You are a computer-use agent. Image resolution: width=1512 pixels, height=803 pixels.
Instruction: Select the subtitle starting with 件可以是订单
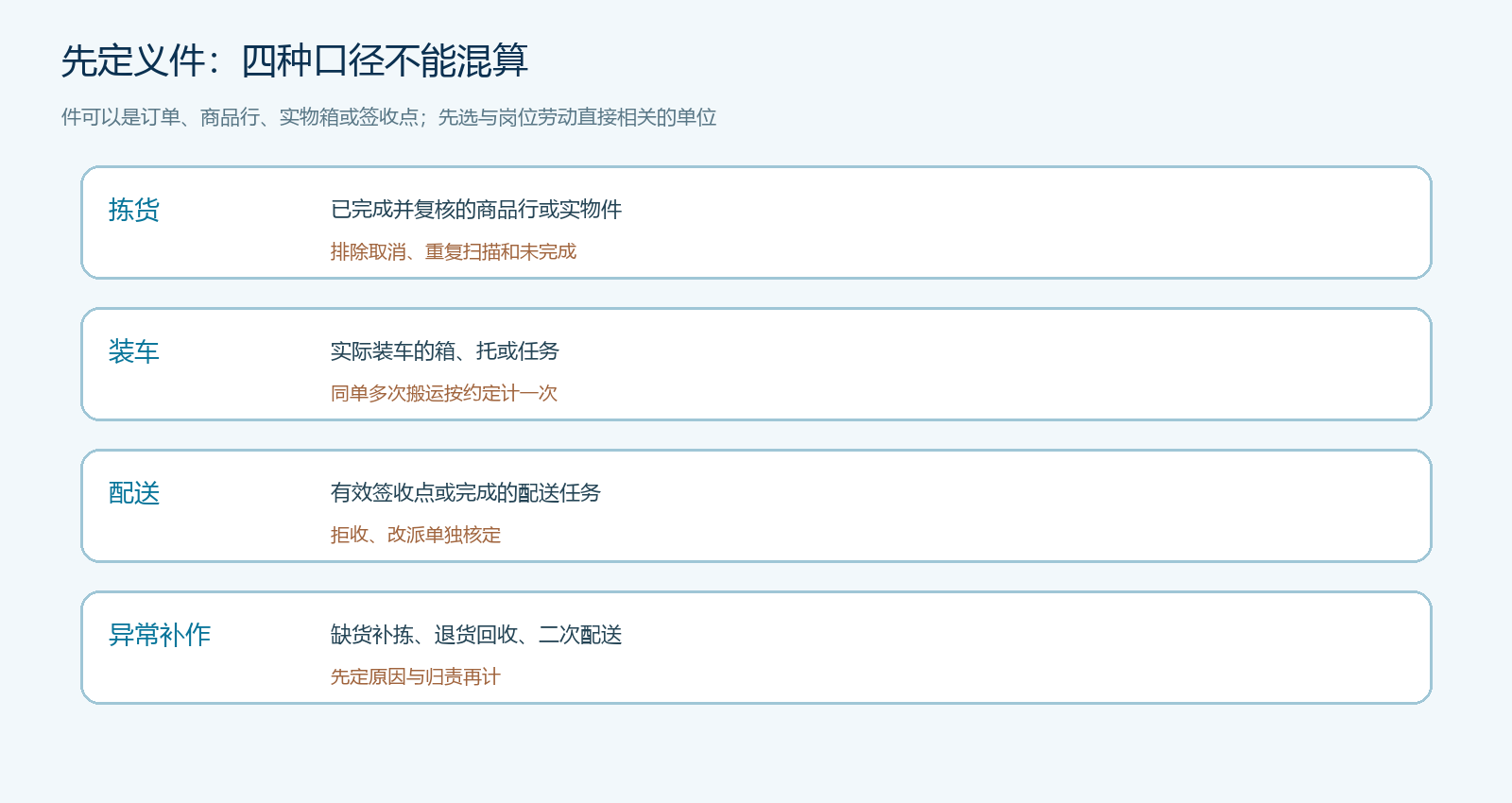388,117
